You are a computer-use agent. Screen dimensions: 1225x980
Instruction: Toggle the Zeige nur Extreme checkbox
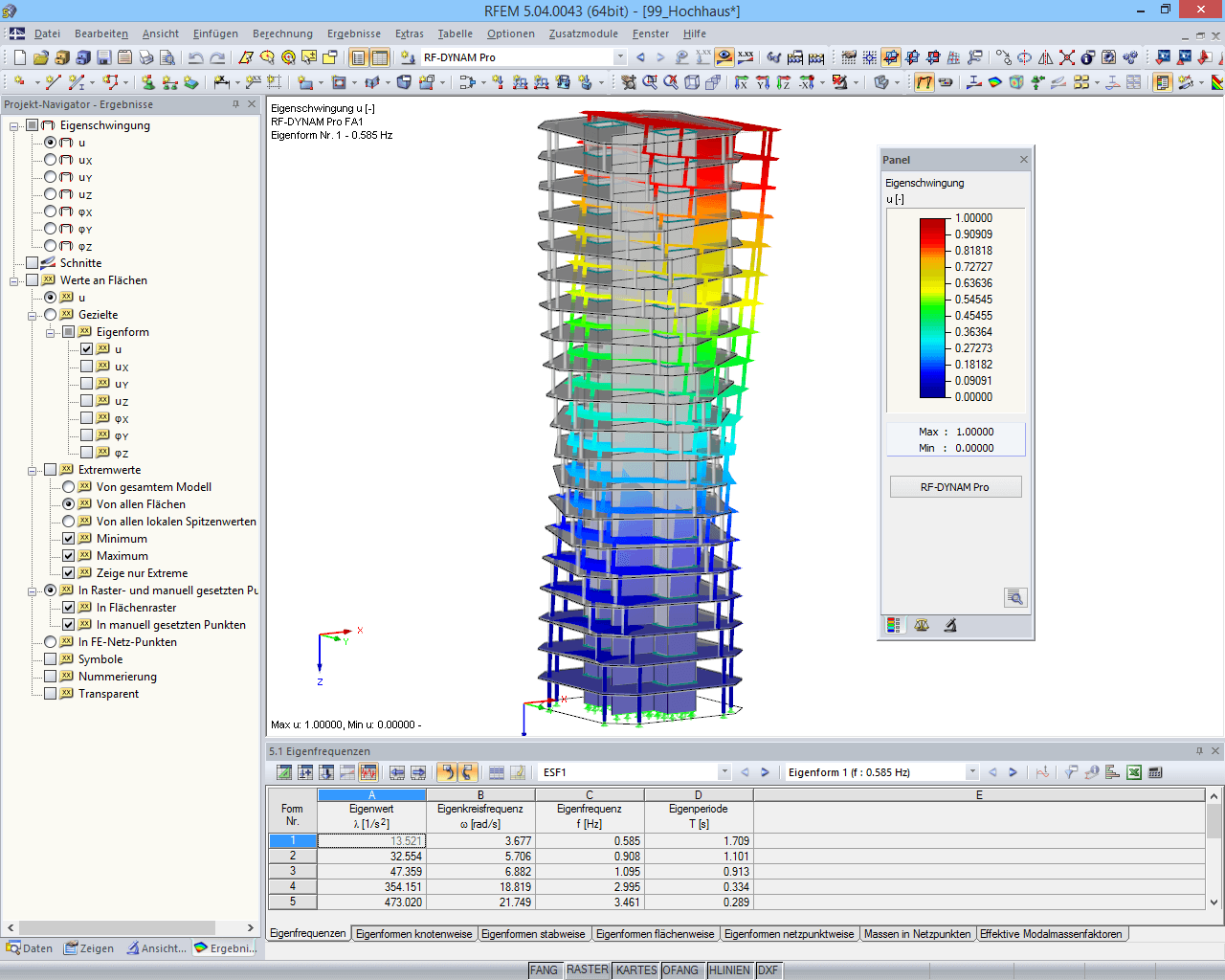coord(69,573)
